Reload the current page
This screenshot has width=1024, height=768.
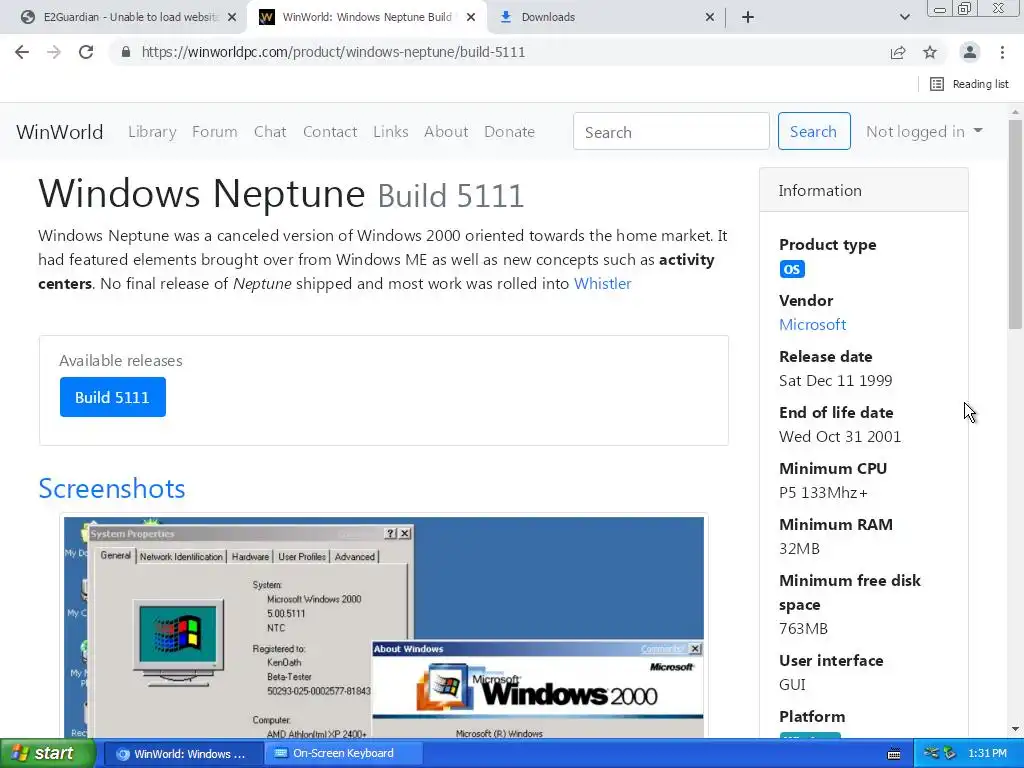[x=86, y=52]
